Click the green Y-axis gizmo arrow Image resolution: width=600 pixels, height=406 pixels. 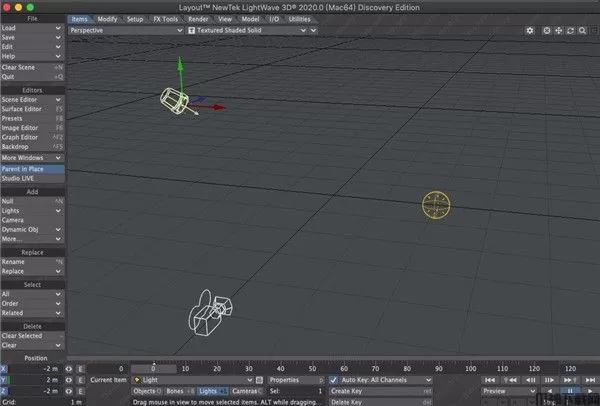click(180, 66)
